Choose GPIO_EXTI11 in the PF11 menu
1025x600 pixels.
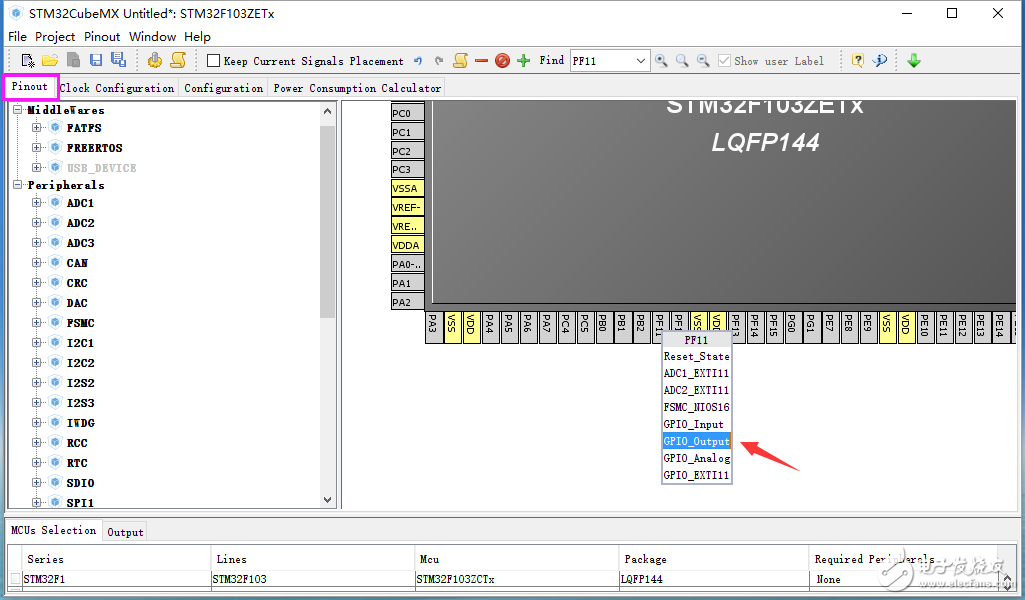(696, 475)
